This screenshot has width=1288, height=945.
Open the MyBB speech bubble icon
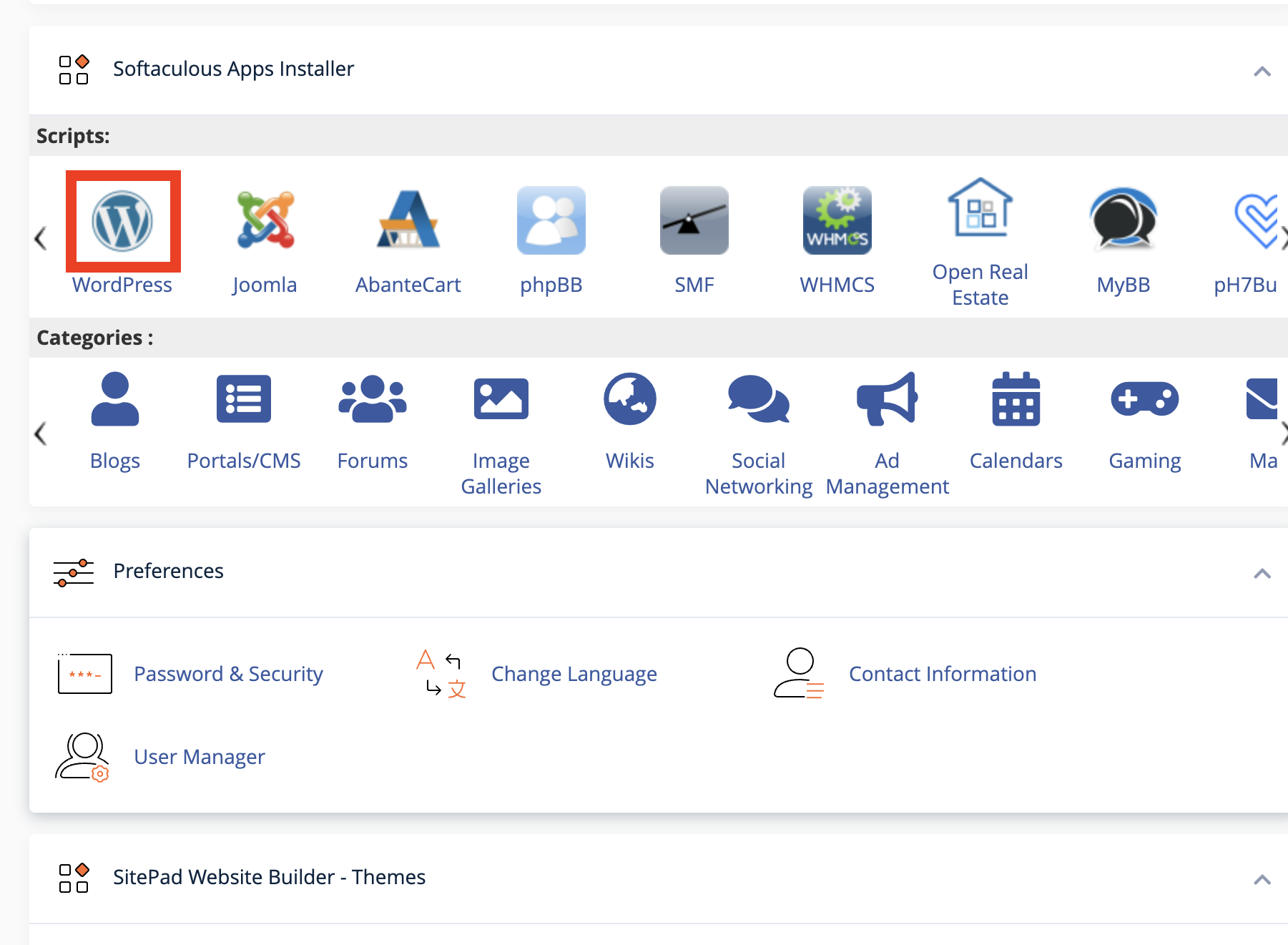1124,219
